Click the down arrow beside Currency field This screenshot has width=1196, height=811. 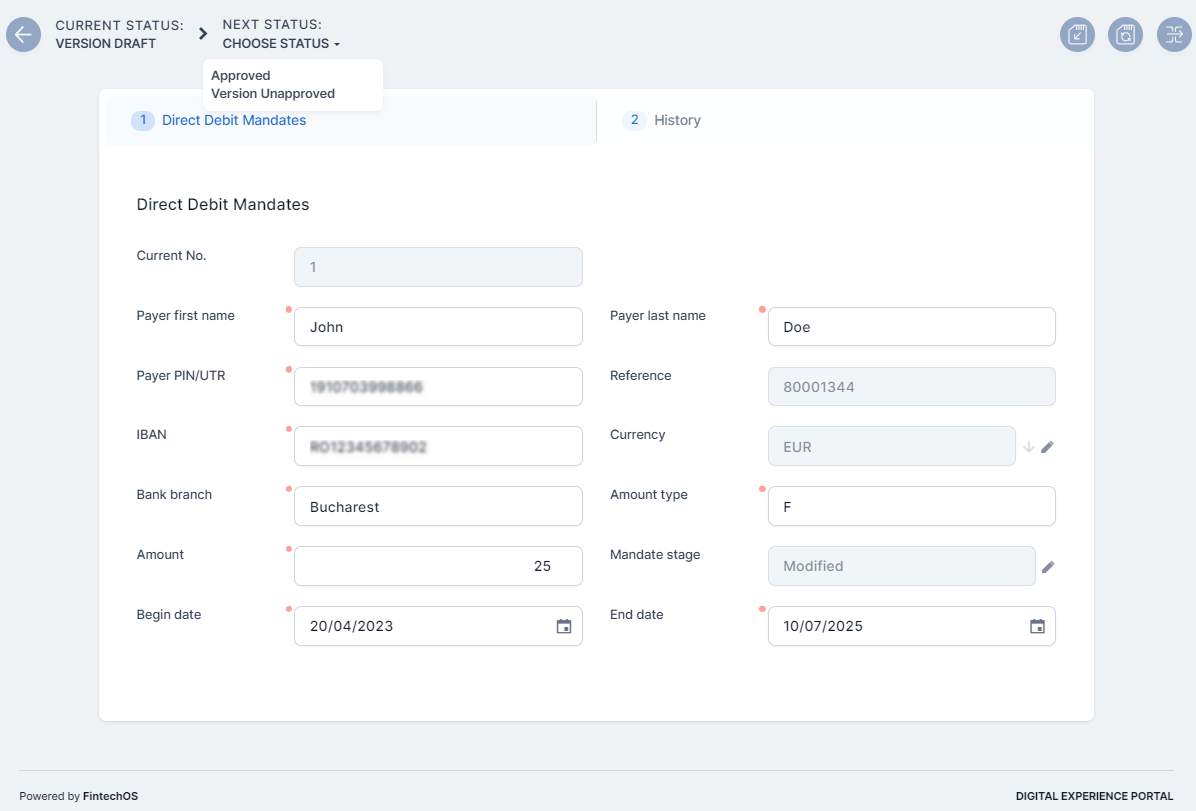click(1028, 447)
